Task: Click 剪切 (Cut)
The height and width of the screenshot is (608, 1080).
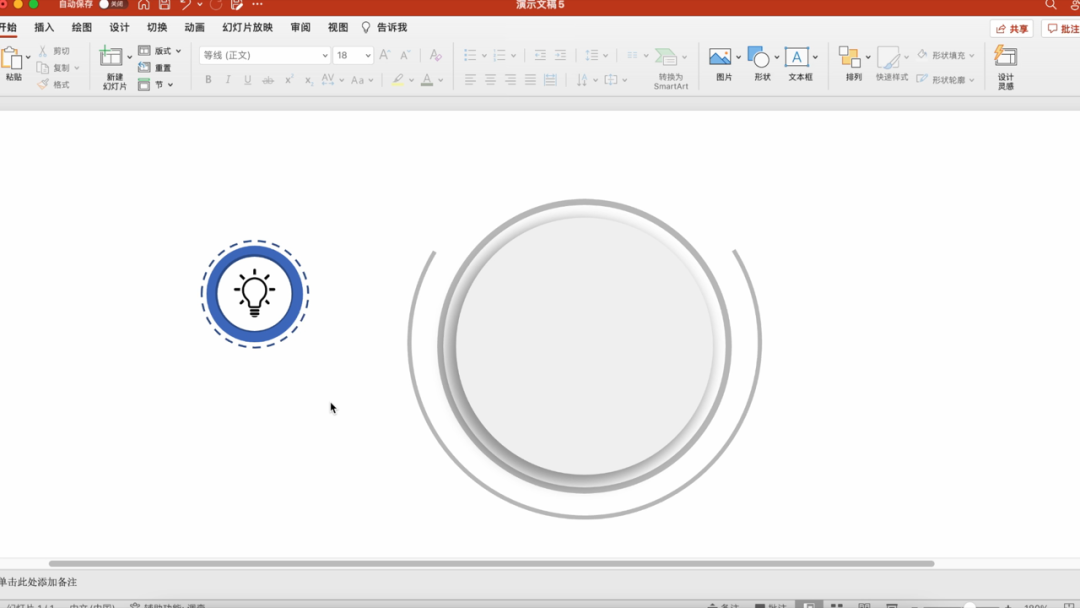Action: click(x=54, y=51)
